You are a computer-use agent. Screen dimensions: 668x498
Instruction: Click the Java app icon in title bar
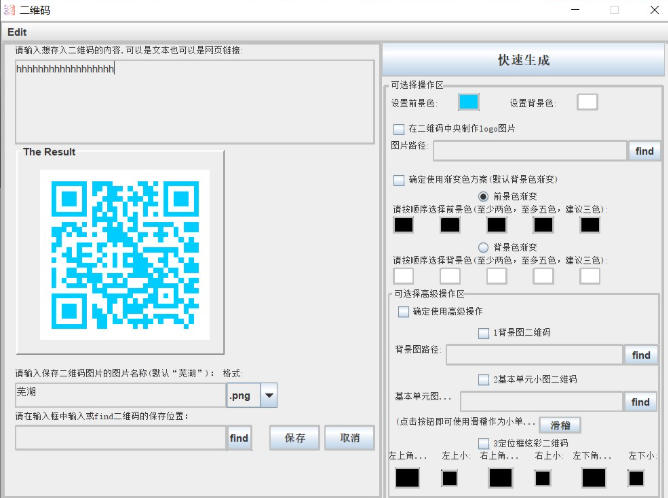pos(9,9)
